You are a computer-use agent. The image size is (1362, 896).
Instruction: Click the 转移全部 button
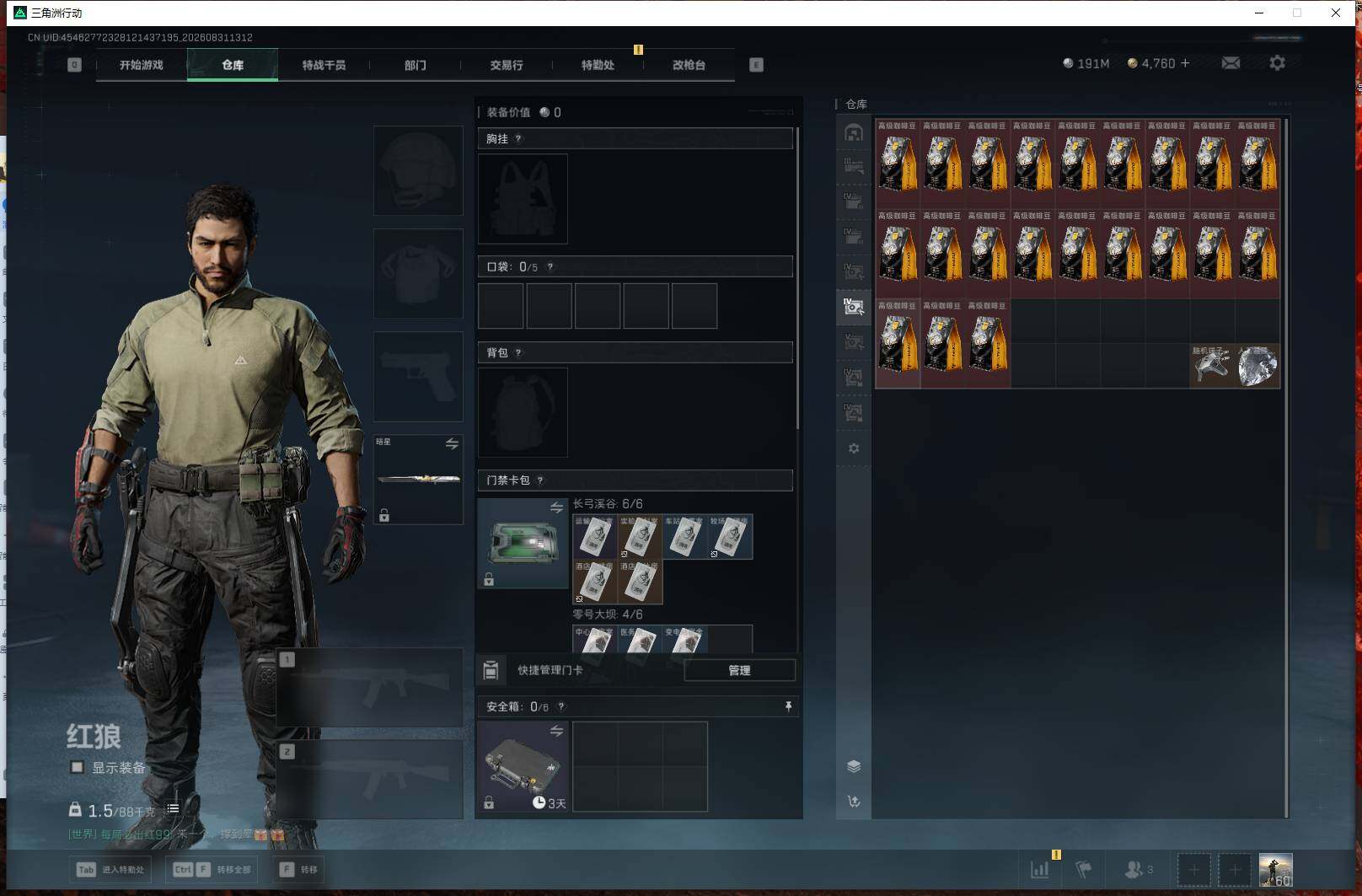pyautogui.click(x=212, y=869)
